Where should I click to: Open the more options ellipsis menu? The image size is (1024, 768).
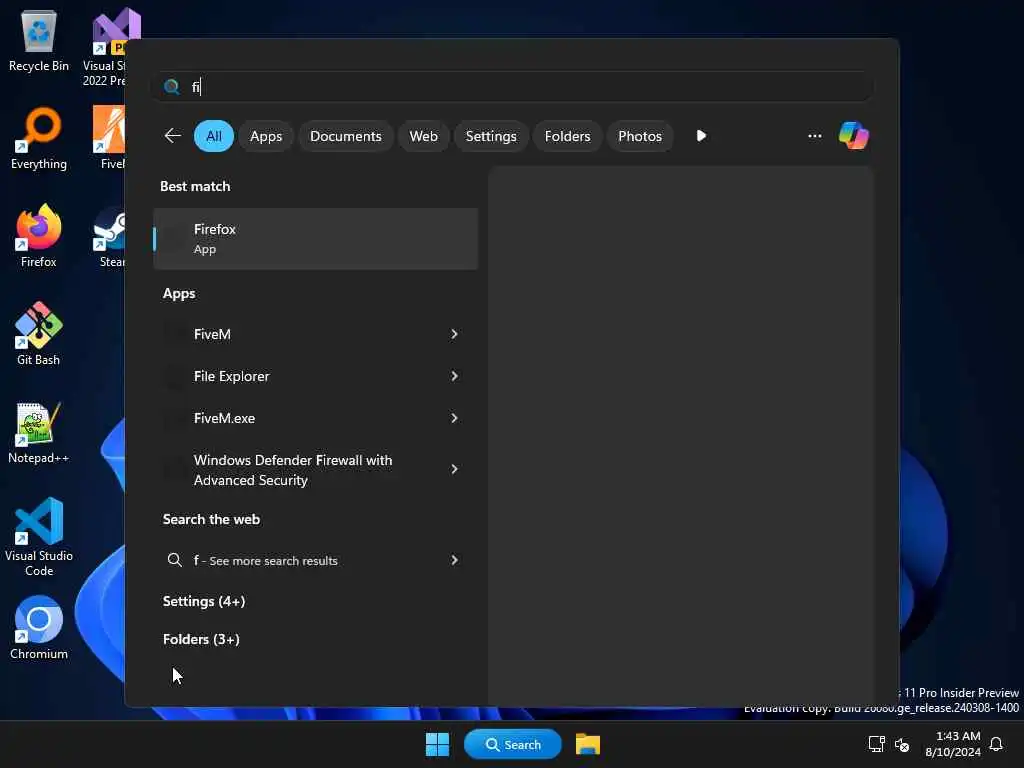pyautogui.click(x=814, y=136)
